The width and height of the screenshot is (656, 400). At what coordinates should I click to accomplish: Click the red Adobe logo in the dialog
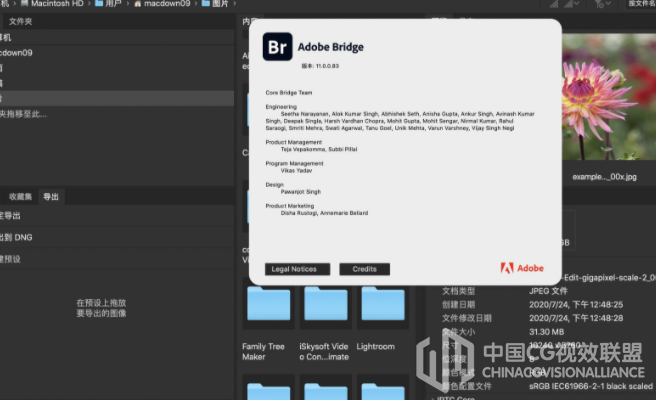click(522, 268)
